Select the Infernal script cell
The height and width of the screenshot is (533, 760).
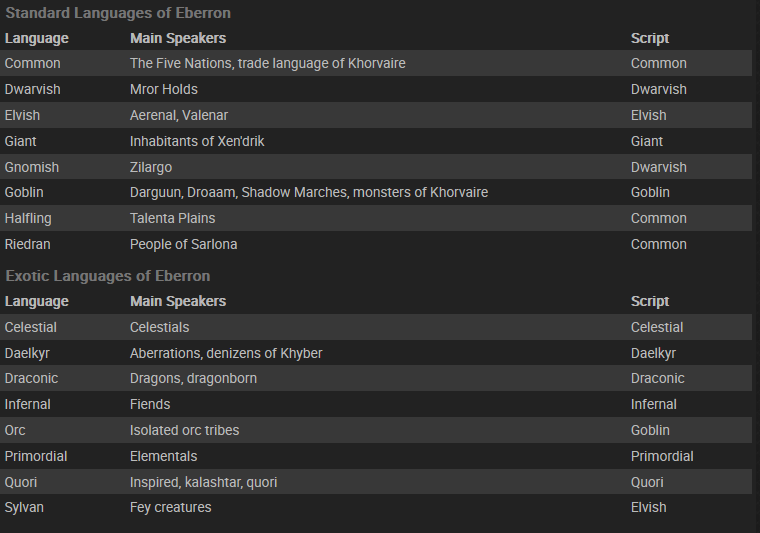tap(653, 404)
